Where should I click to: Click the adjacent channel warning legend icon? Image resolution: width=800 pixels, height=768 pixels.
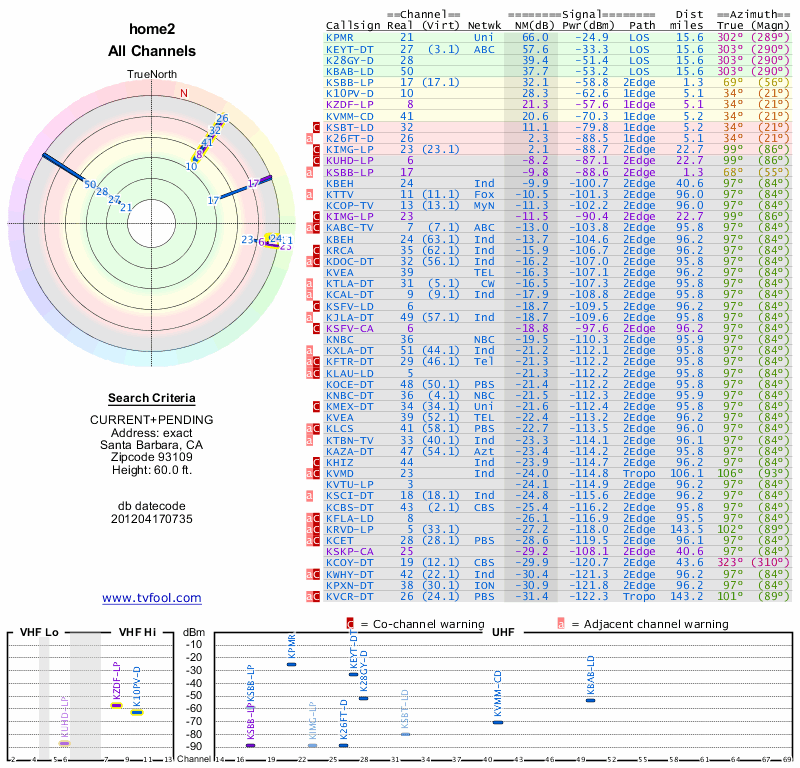pyautogui.click(x=561, y=624)
